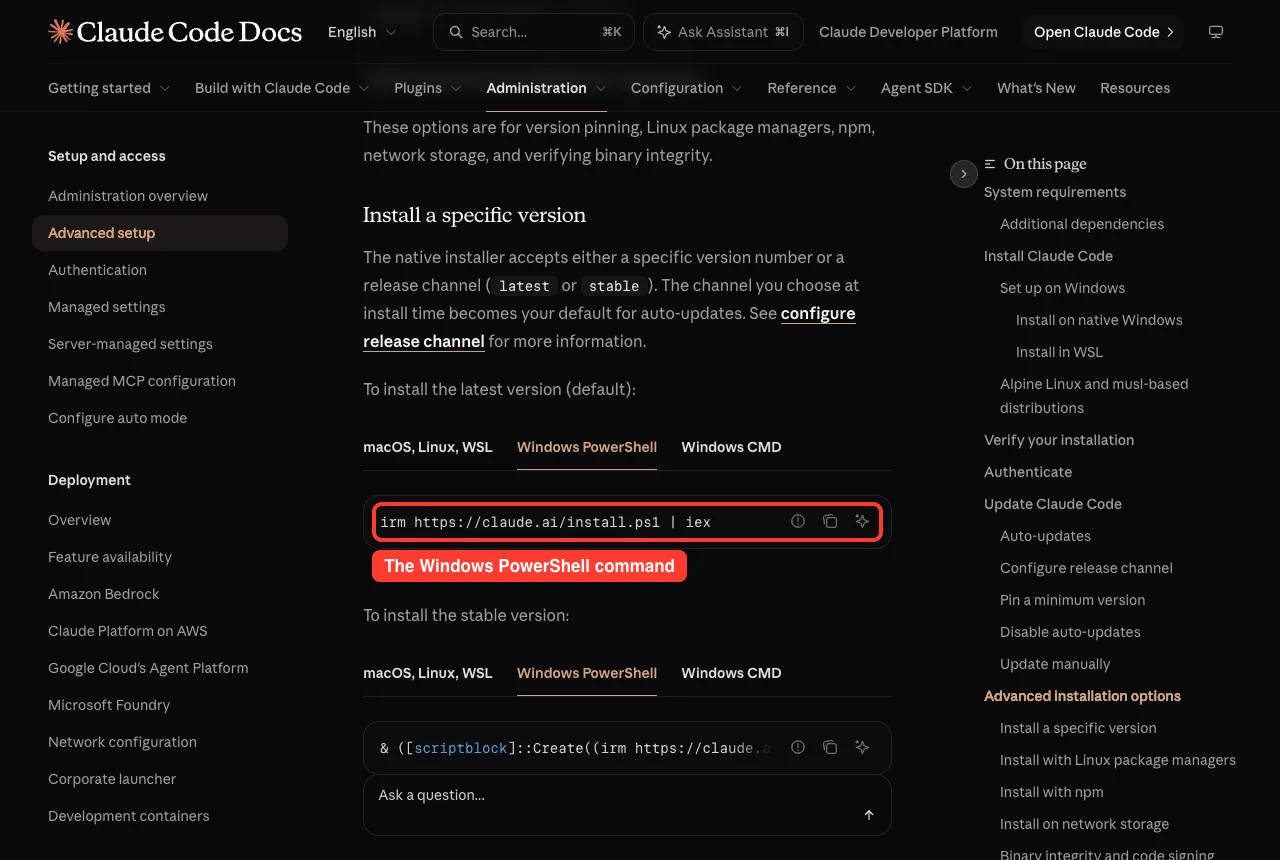Click the sparkle icon on the scriptblock code block
The width and height of the screenshot is (1280, 860).
point(862,747)
